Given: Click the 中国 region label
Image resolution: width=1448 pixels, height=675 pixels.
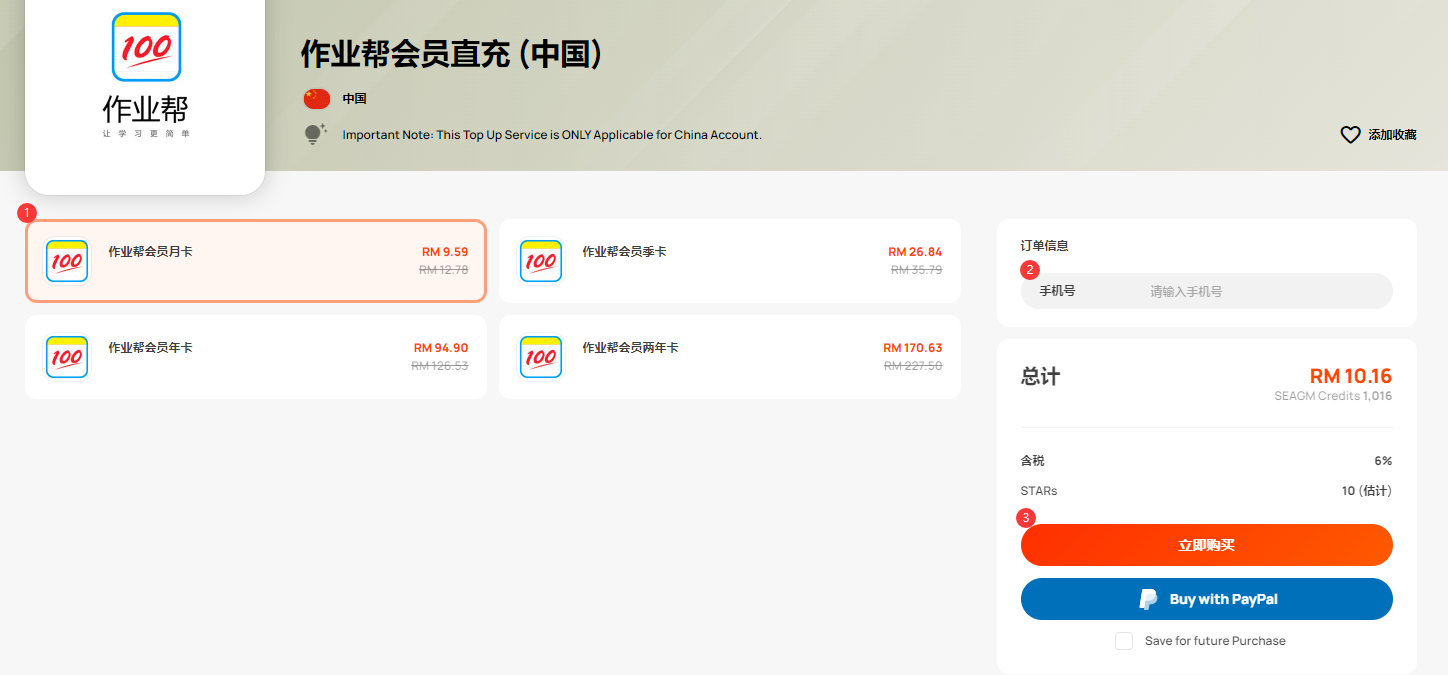Looking at the screenshot, I should (354, 99).
